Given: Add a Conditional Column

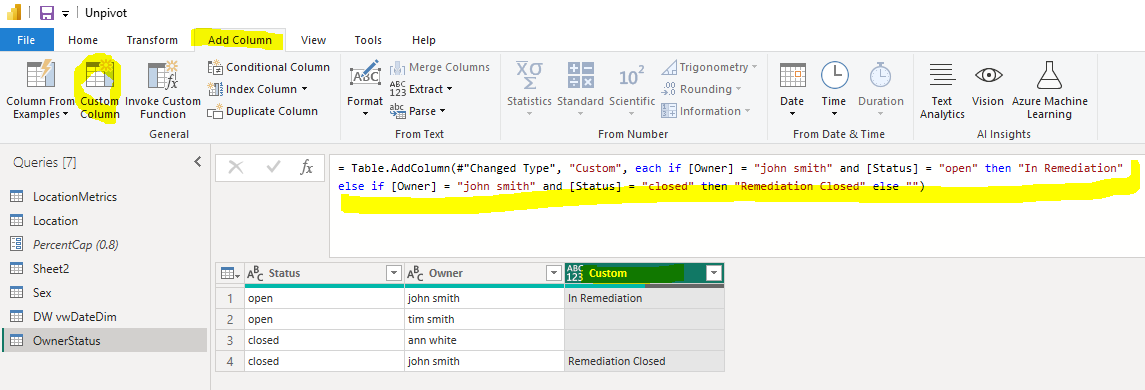Looking at the screenshot, I should click(269, 67).
